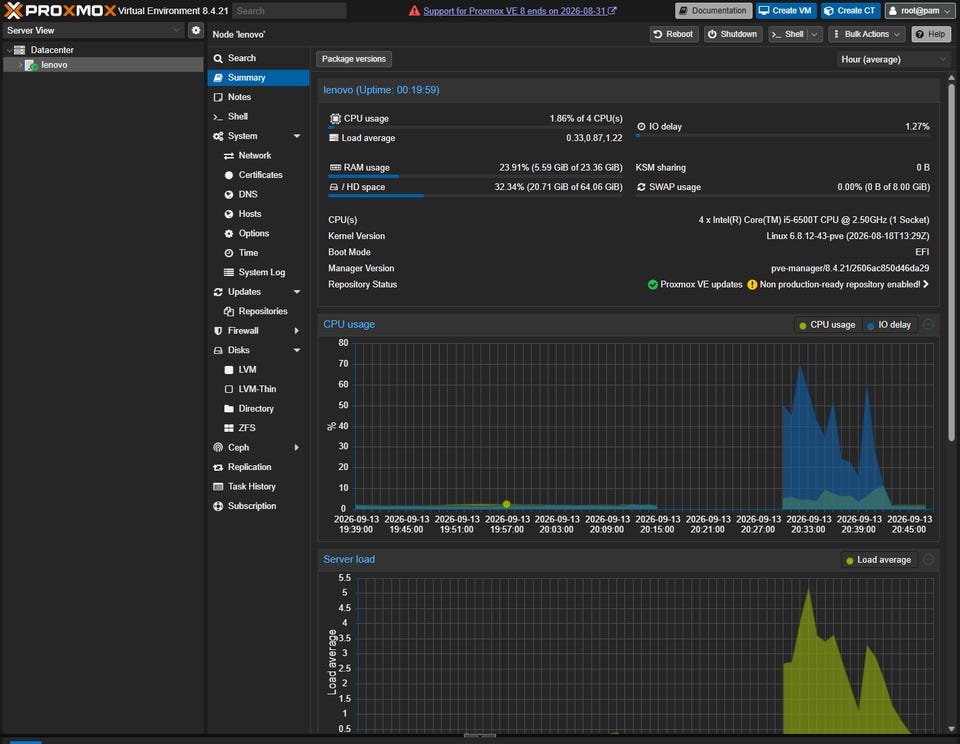The width and height of the screenshot is (960, 744).
Task: Click the summary panel vertical scrollbar
Action: pos(951,262)
